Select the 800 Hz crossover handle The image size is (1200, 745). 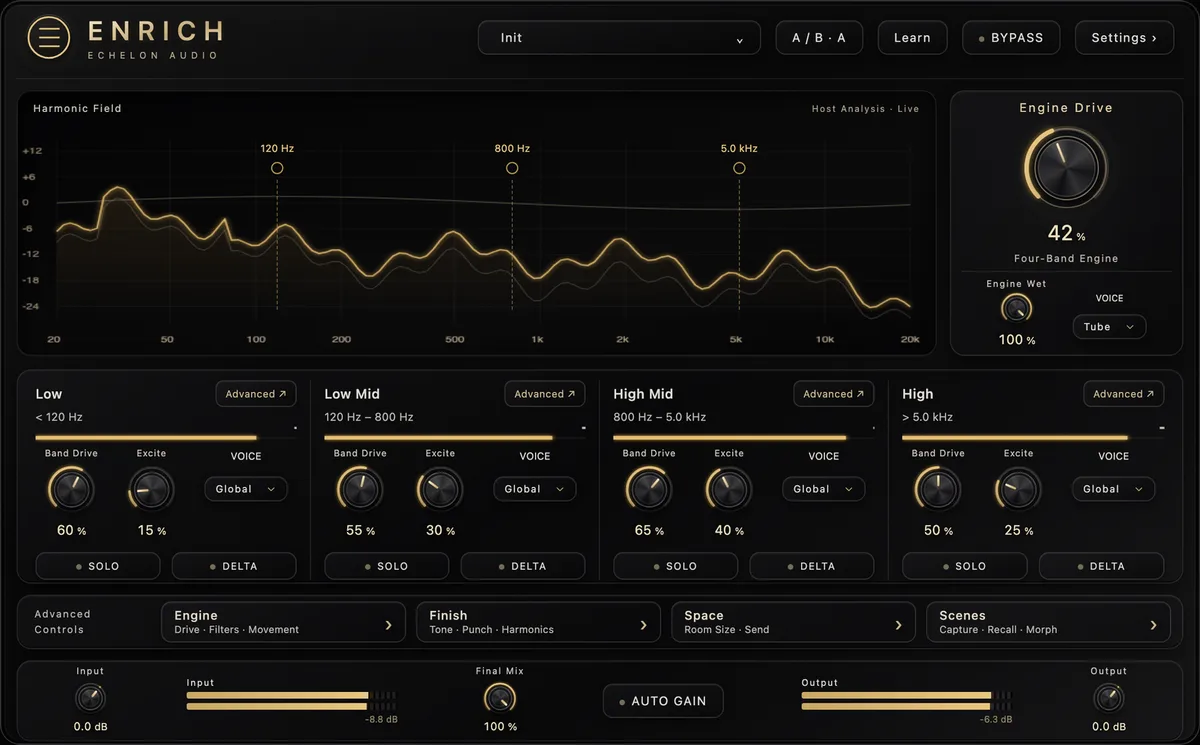pyautogui.click(x=512, y=168)
